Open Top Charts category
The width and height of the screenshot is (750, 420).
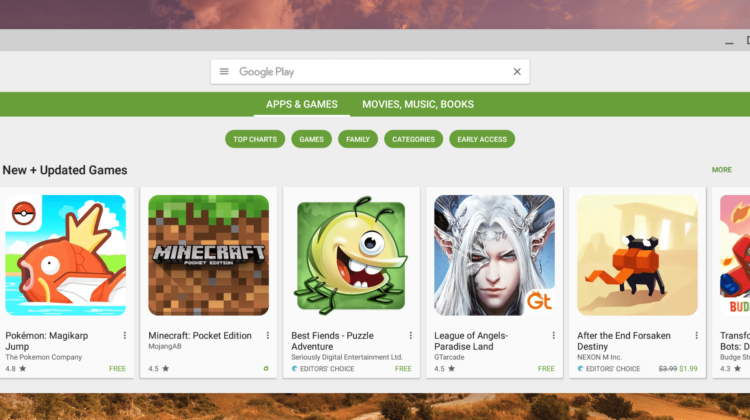[x=255, y=139]
